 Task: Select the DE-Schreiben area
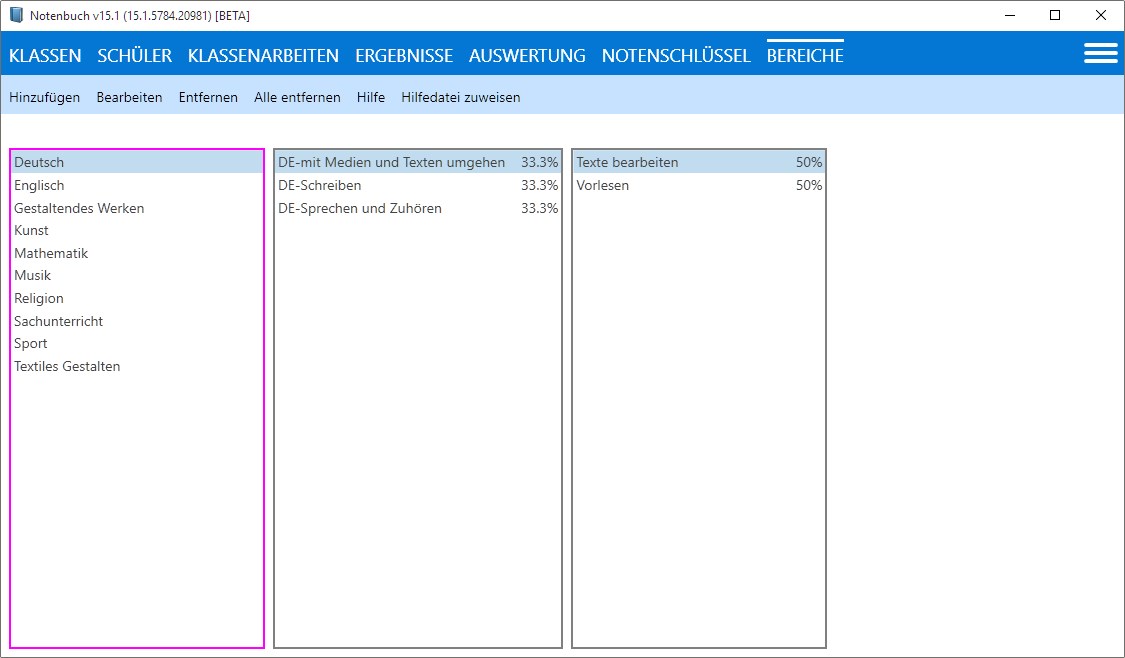pos(319,185)
